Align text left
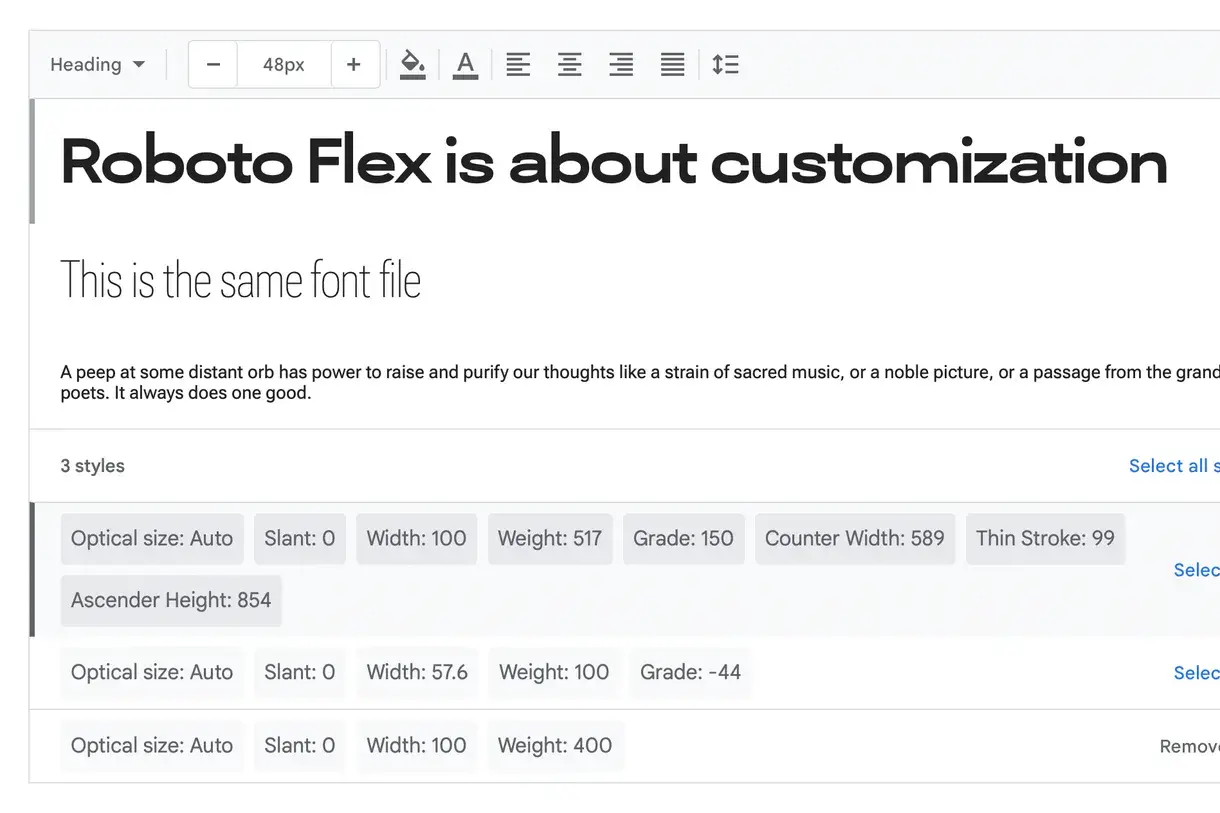Image resolution: width=1220 pixels, height=813 pixels. click(518, 65)
